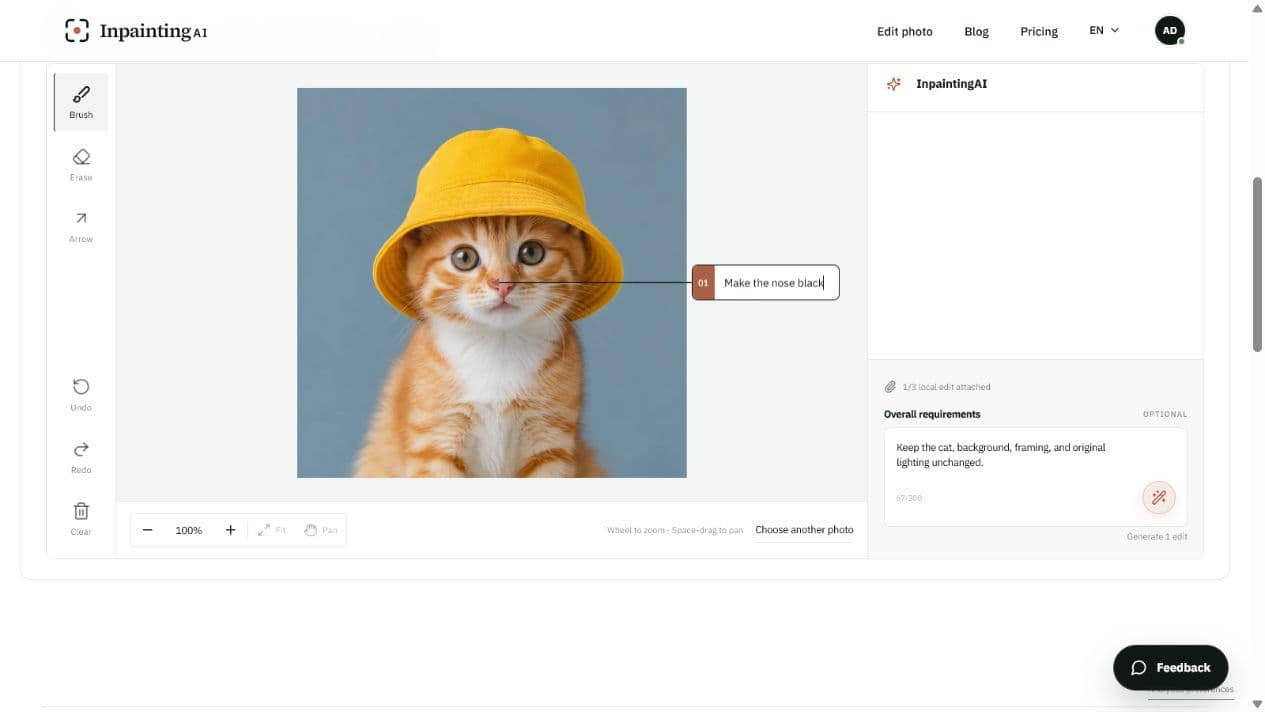Edit the 'Make the nose black' annotation field
The image size is (1265, 712).
tap(777, 283)
